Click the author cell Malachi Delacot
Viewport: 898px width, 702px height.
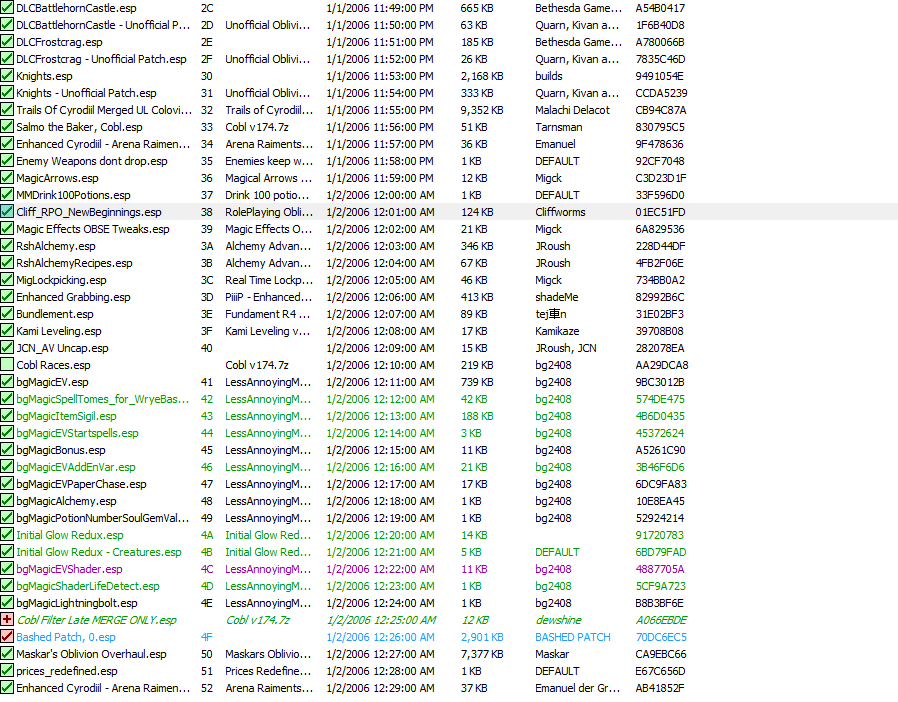click(x=572, y=110)
